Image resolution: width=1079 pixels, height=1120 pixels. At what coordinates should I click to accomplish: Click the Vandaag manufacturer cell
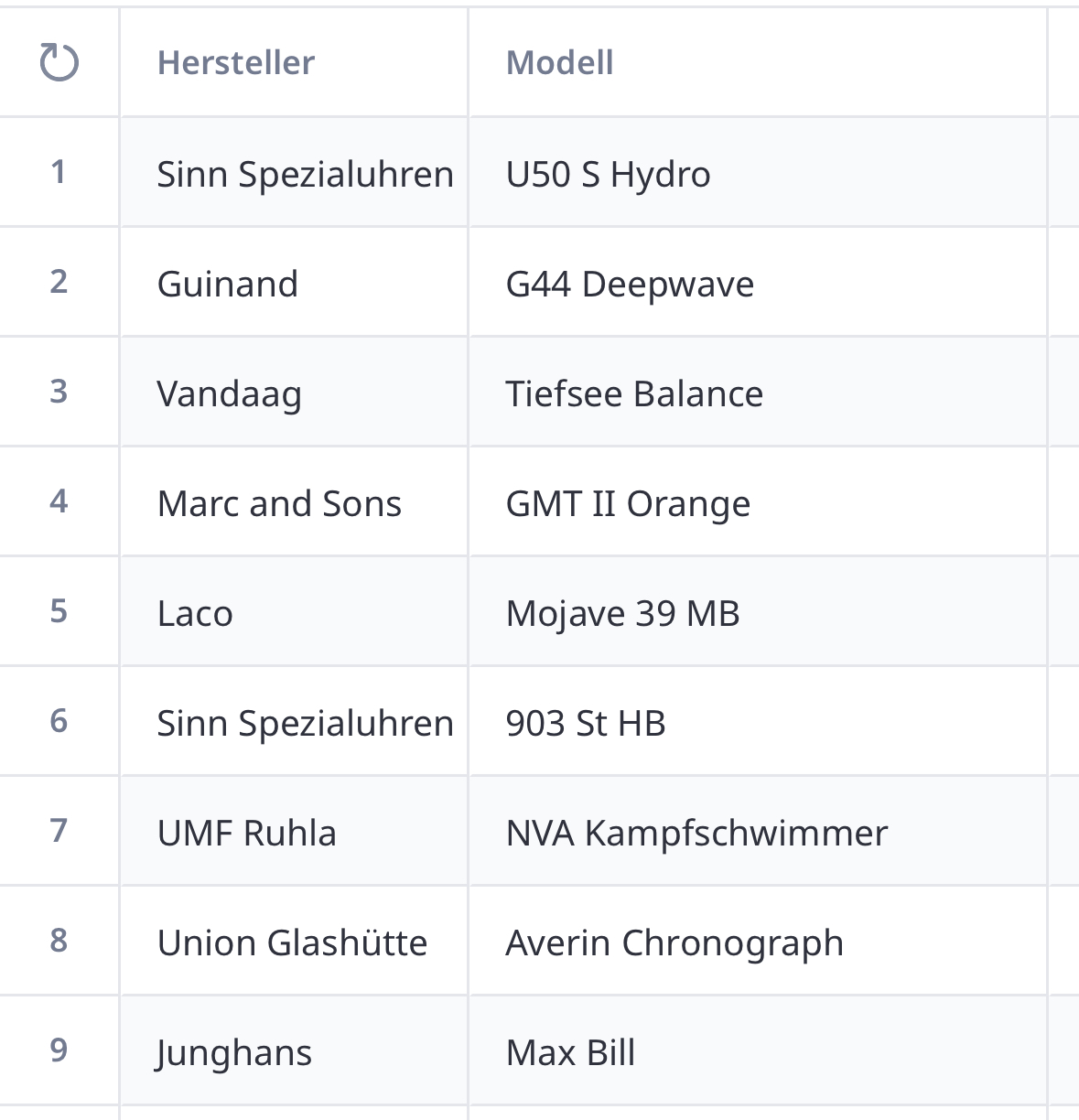[x=230, y=393]
